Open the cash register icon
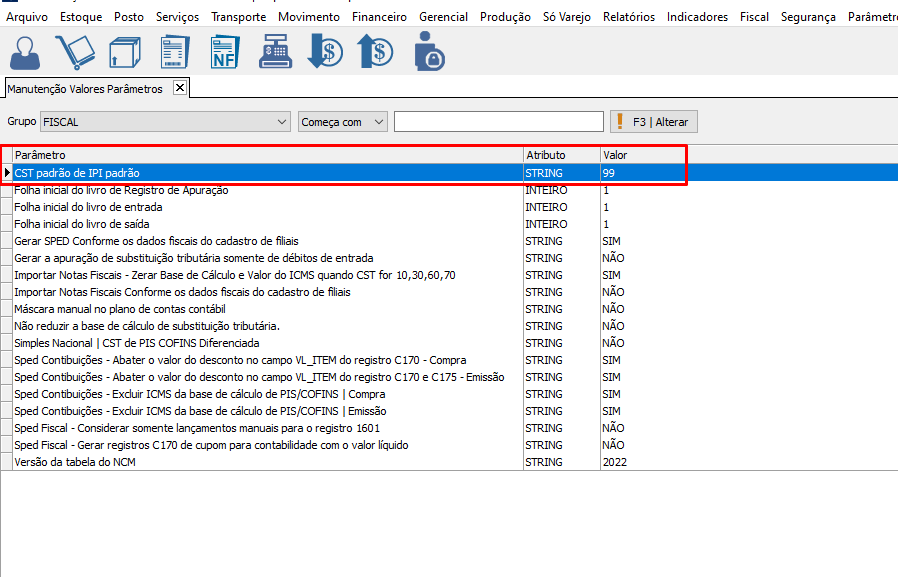This screenshot has height=577, width=898. click(275, 51)
